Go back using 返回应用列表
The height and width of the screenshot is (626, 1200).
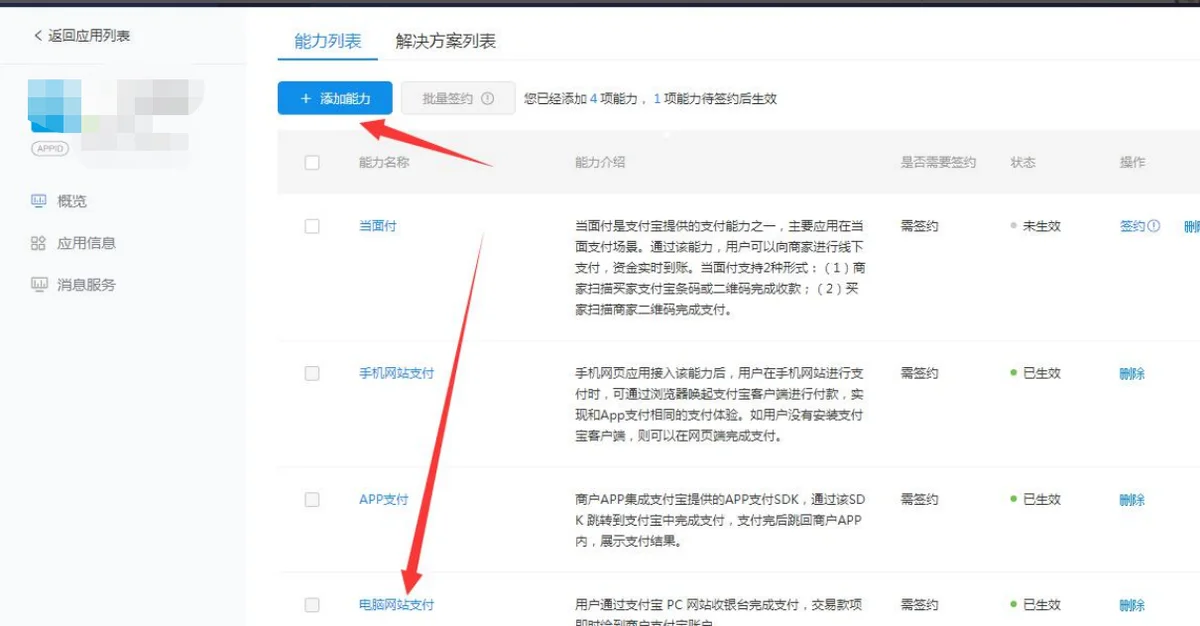[x=81, y=36]
